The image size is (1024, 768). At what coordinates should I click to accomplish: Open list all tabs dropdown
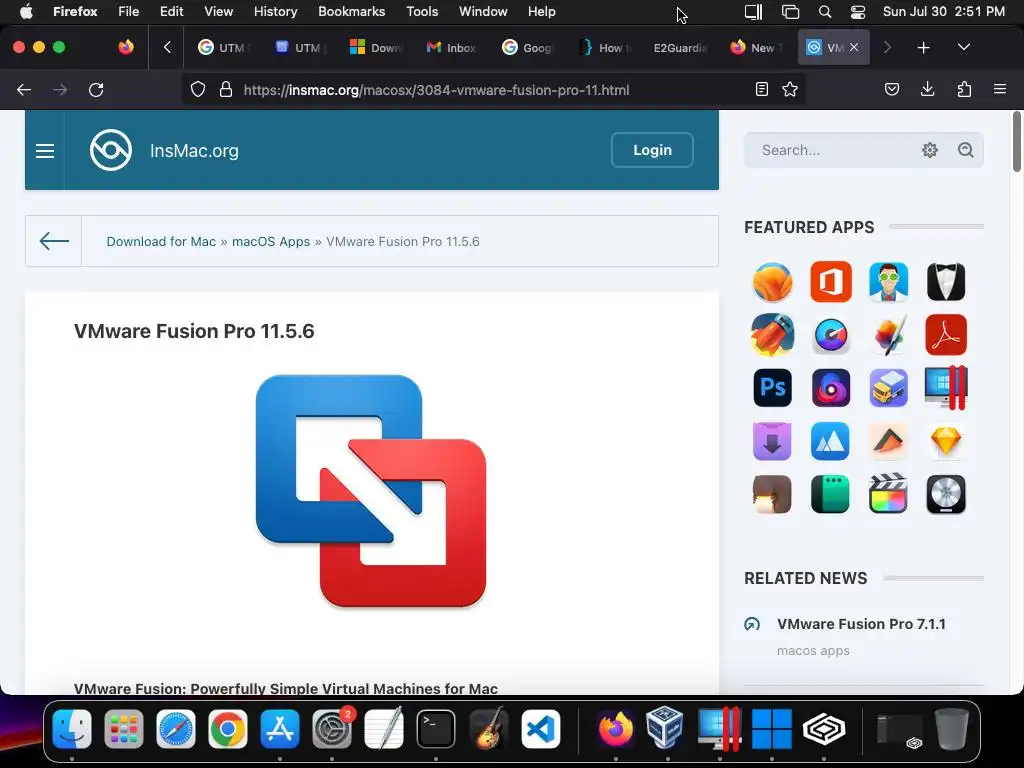[963, 47]
